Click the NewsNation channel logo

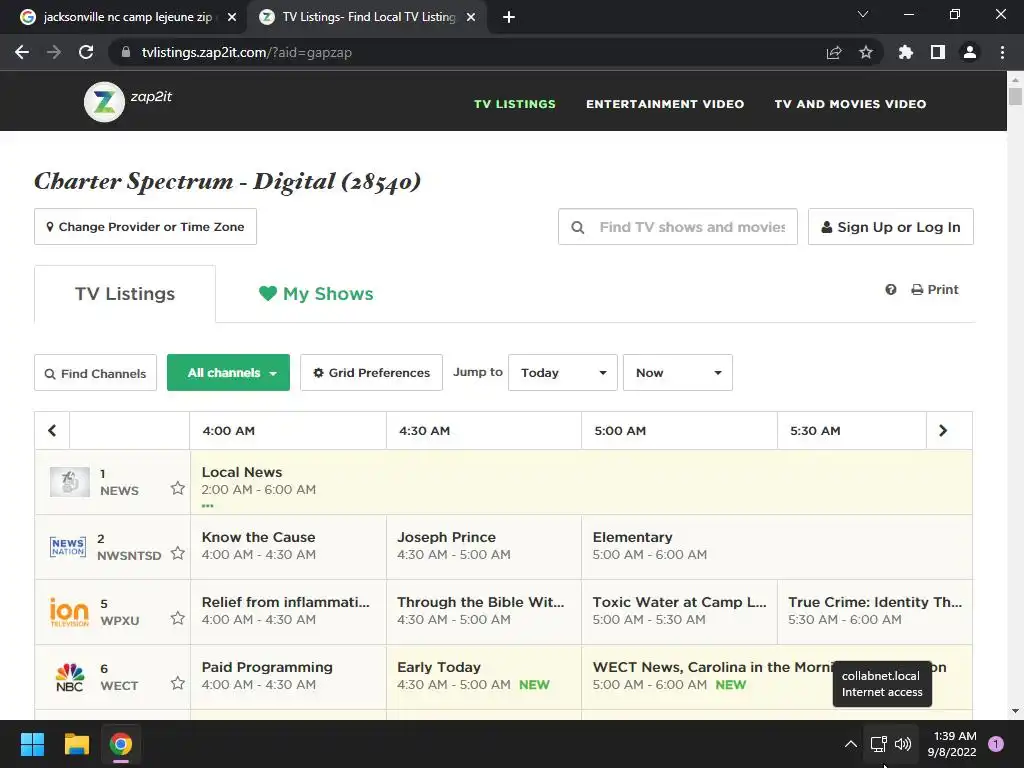click(x=68, y=547)
